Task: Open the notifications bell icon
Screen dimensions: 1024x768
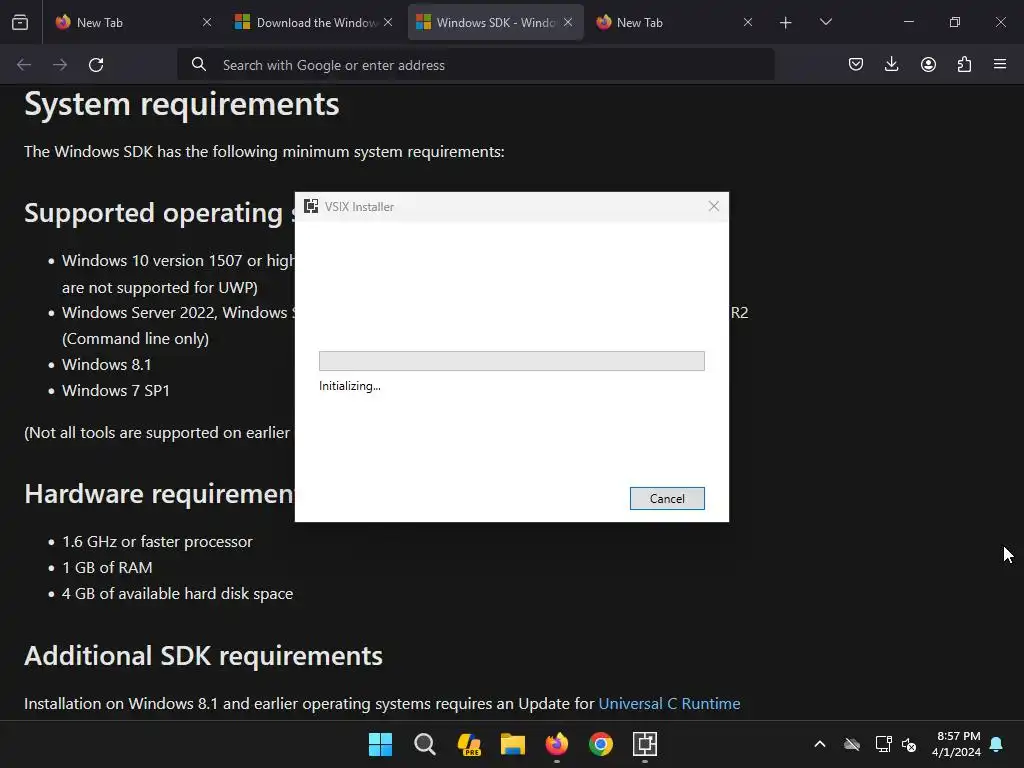Action: tap(997, 744)
